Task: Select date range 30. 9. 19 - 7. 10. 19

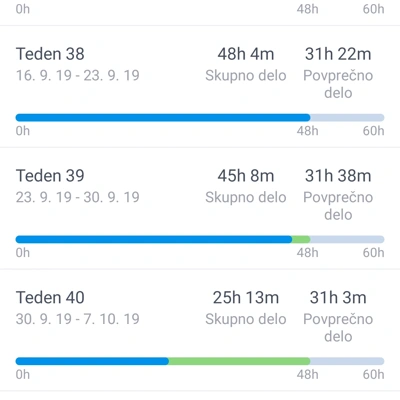Action: point(78,319)
